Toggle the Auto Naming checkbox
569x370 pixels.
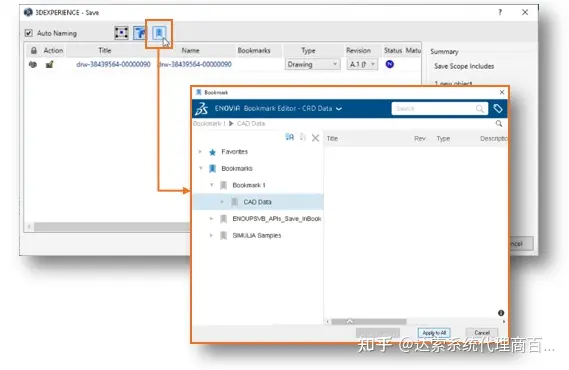pyautogui.click(x=28, y=33)
